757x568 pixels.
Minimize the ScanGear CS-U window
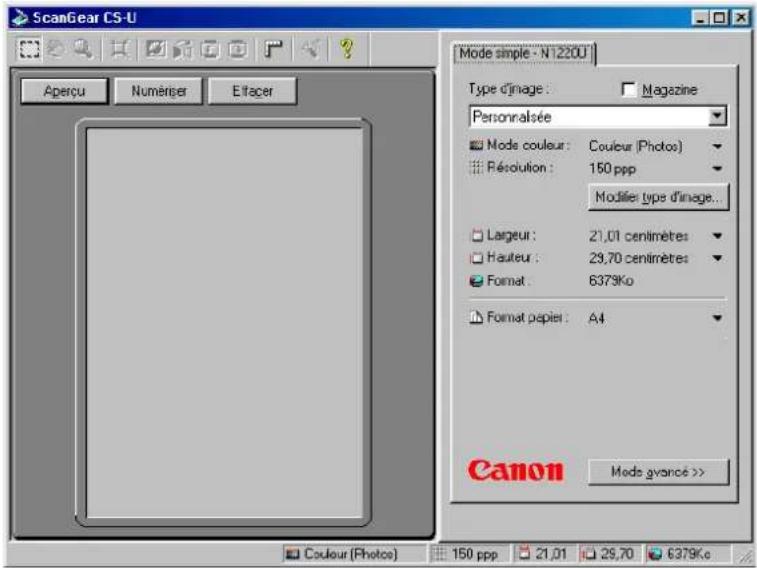701,18
